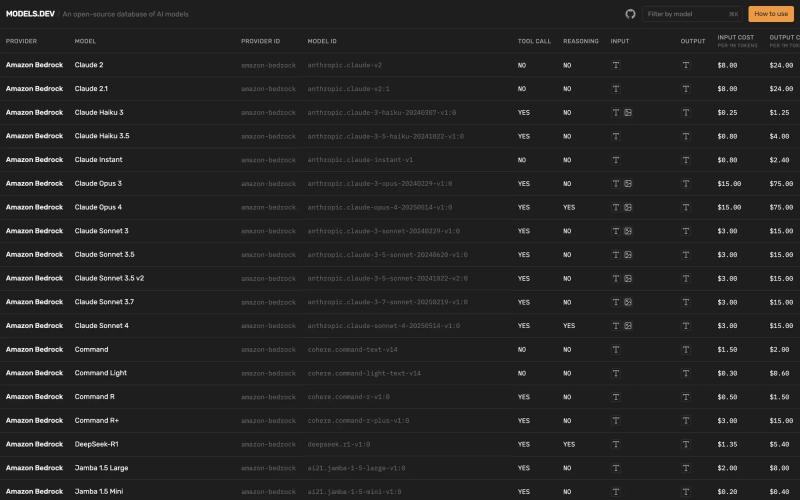Click the text input icon for Claude Instant
This screenshot has width=800, height=500.
click(x=616, y=160)
